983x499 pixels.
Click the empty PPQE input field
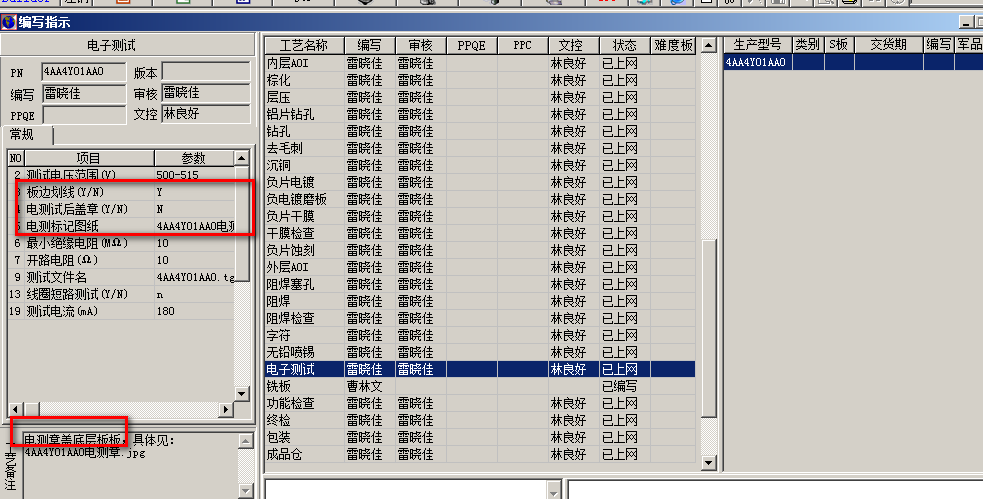(x=84, y=115)
